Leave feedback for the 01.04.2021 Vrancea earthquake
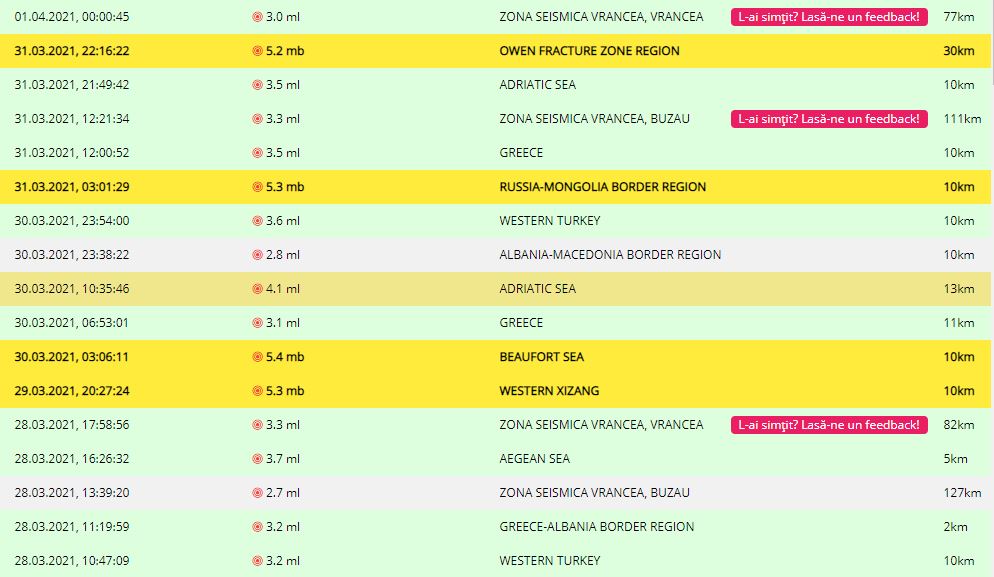Screen dimensions: 994x577 (829, 17)
